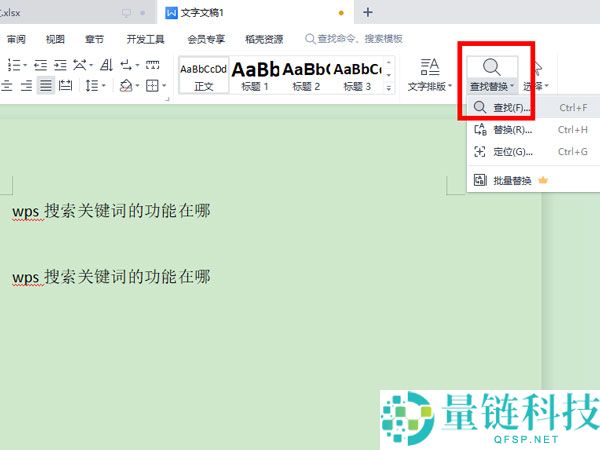600x450 pixels.
Task: Click the increase indent icon
Action: click(60, 65)
